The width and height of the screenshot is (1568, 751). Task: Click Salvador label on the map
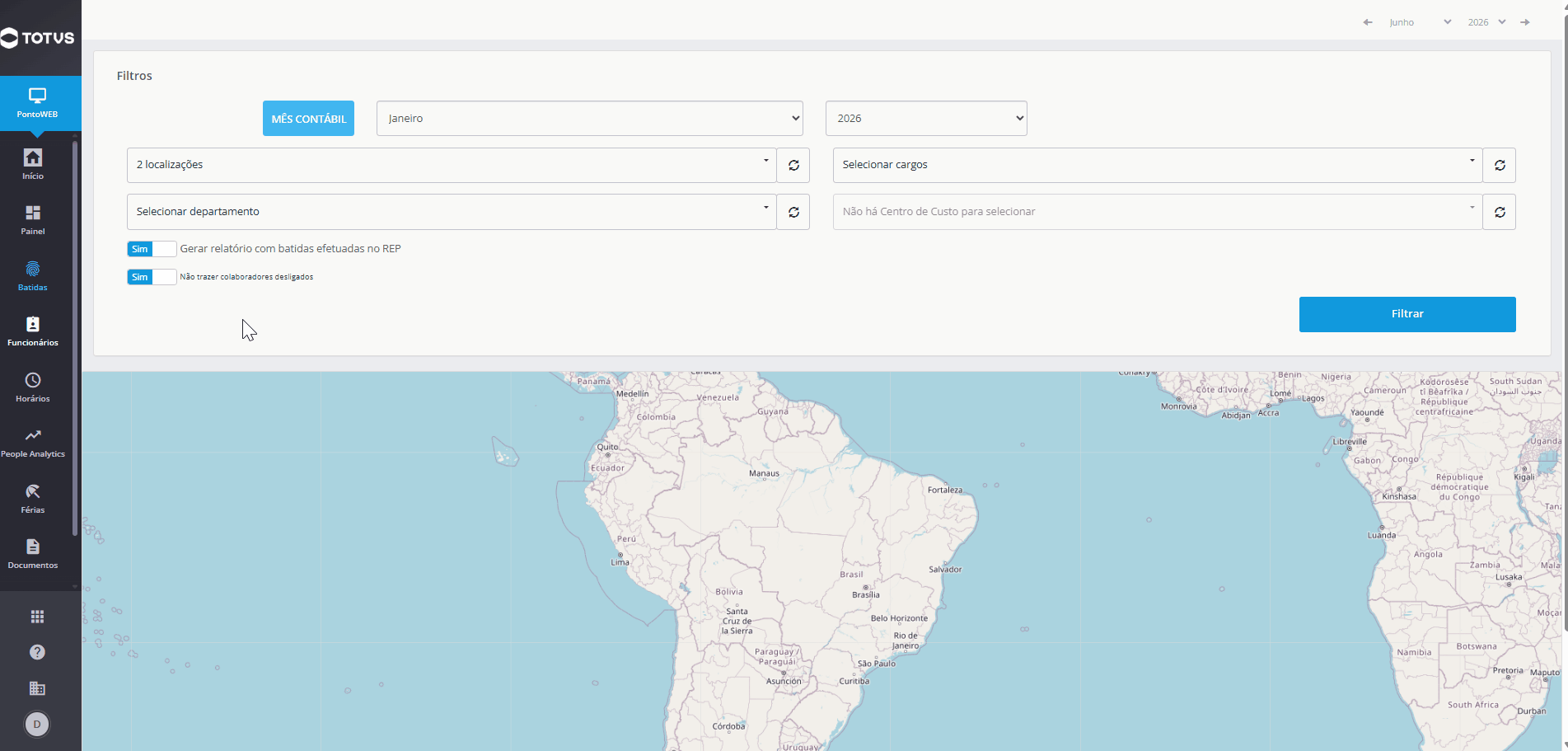pyautogui.click(x=945, y=569)
